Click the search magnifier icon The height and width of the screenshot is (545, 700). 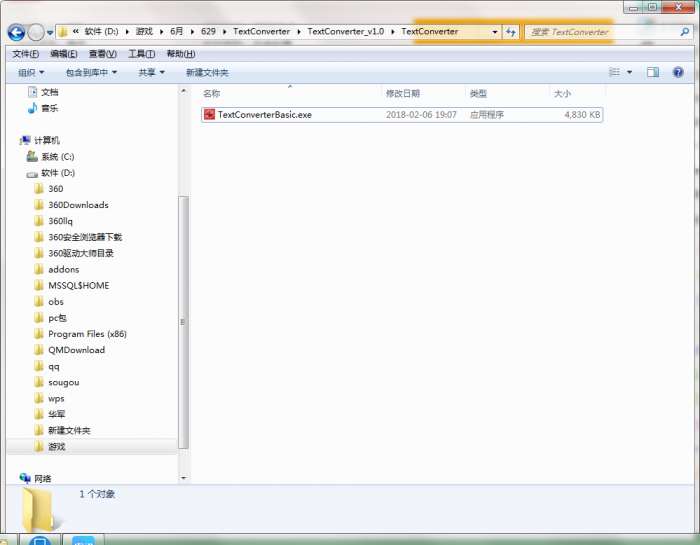coord(684,32)
